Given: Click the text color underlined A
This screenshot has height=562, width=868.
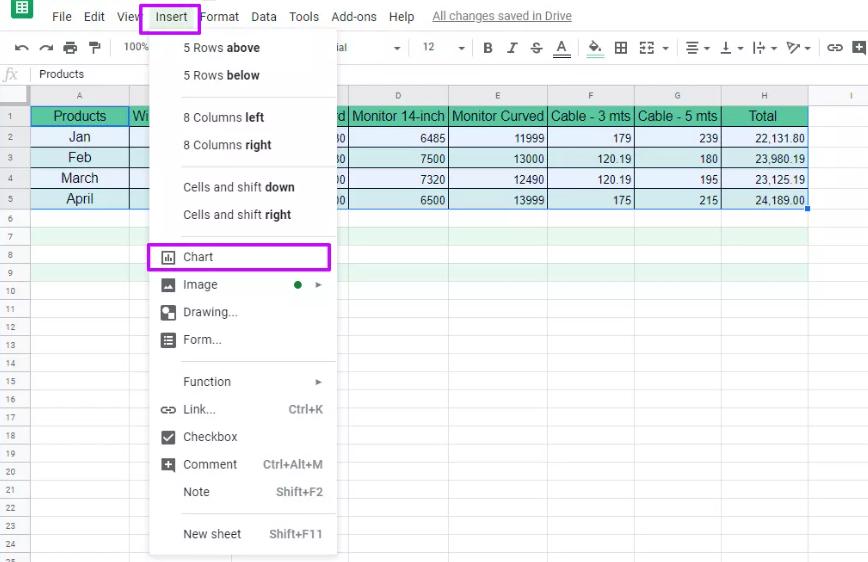Looking at the screenshot, I should coord(562,48).
